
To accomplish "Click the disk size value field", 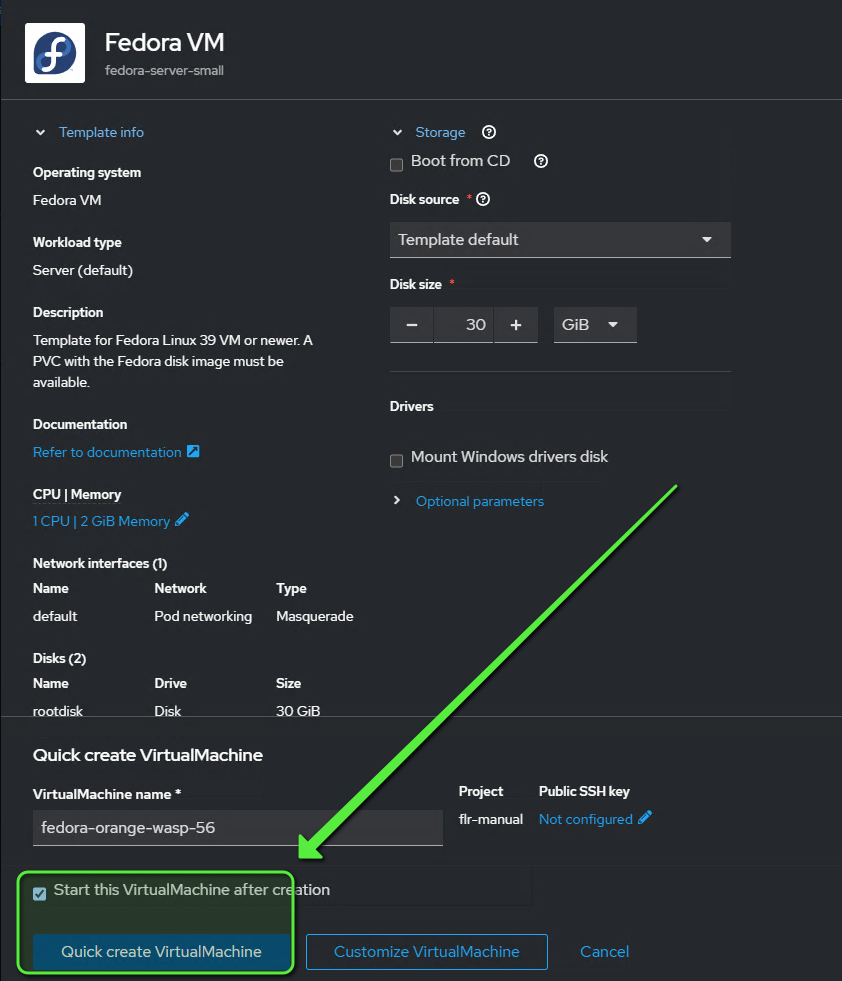I will click(x=464, y=325).
